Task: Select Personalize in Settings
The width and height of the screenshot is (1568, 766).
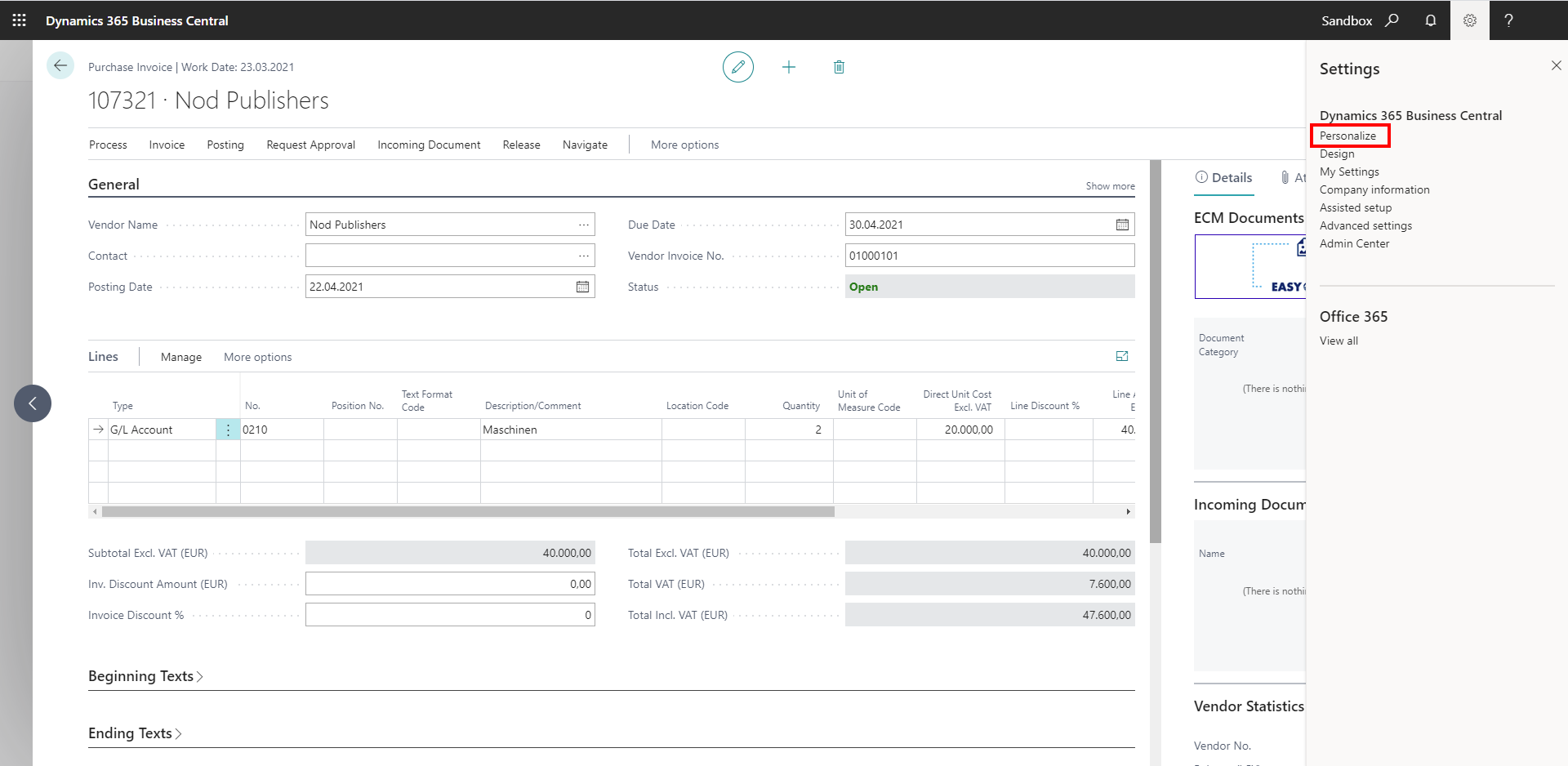Action: (1348, 136)
